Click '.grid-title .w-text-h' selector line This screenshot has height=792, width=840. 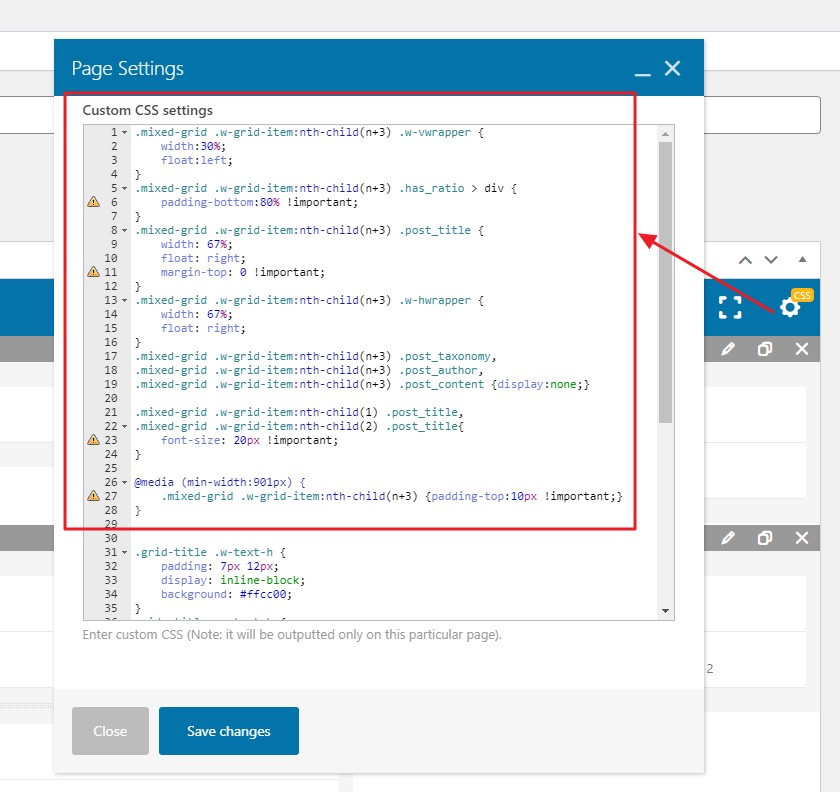204,552
